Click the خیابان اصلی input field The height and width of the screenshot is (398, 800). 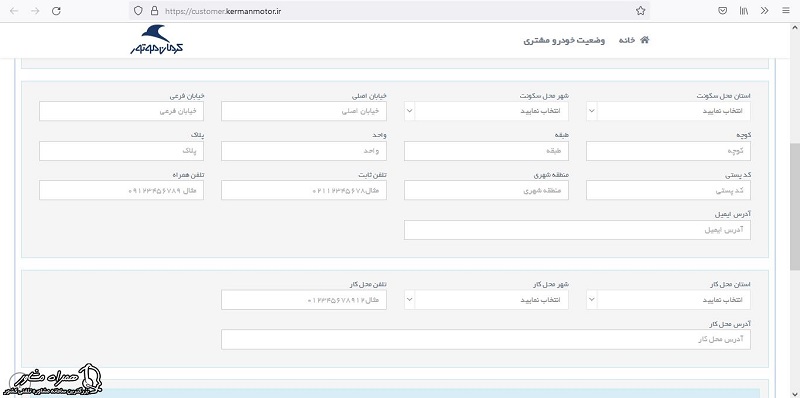tap(304, 111)
